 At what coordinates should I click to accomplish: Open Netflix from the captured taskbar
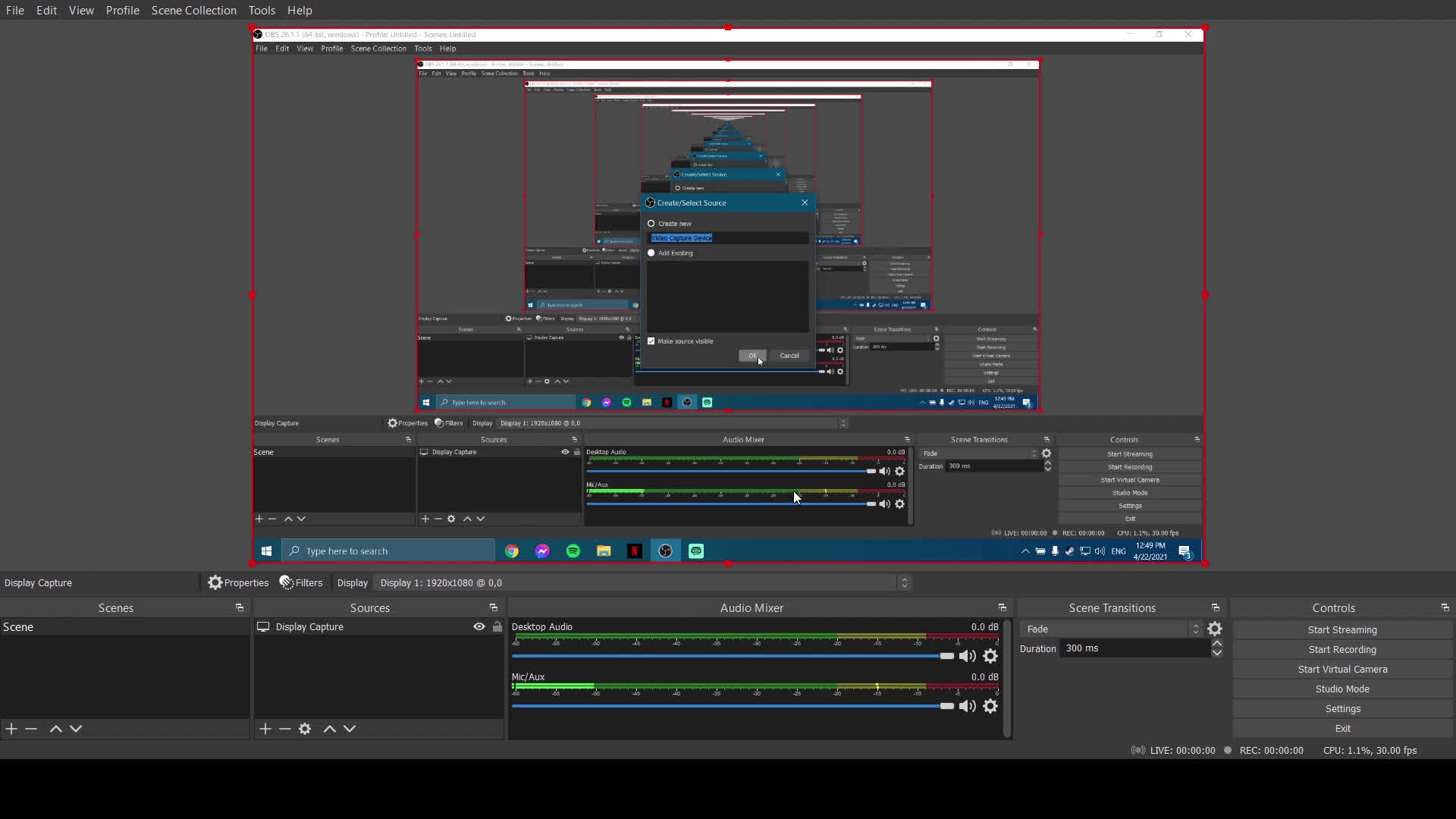tap(635, 551)
